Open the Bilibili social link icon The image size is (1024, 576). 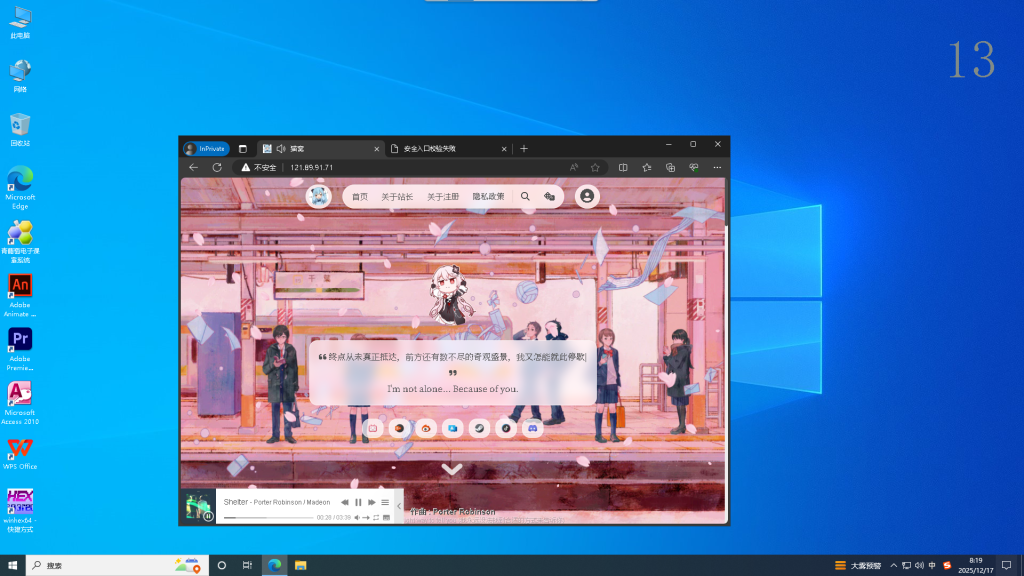372,428
